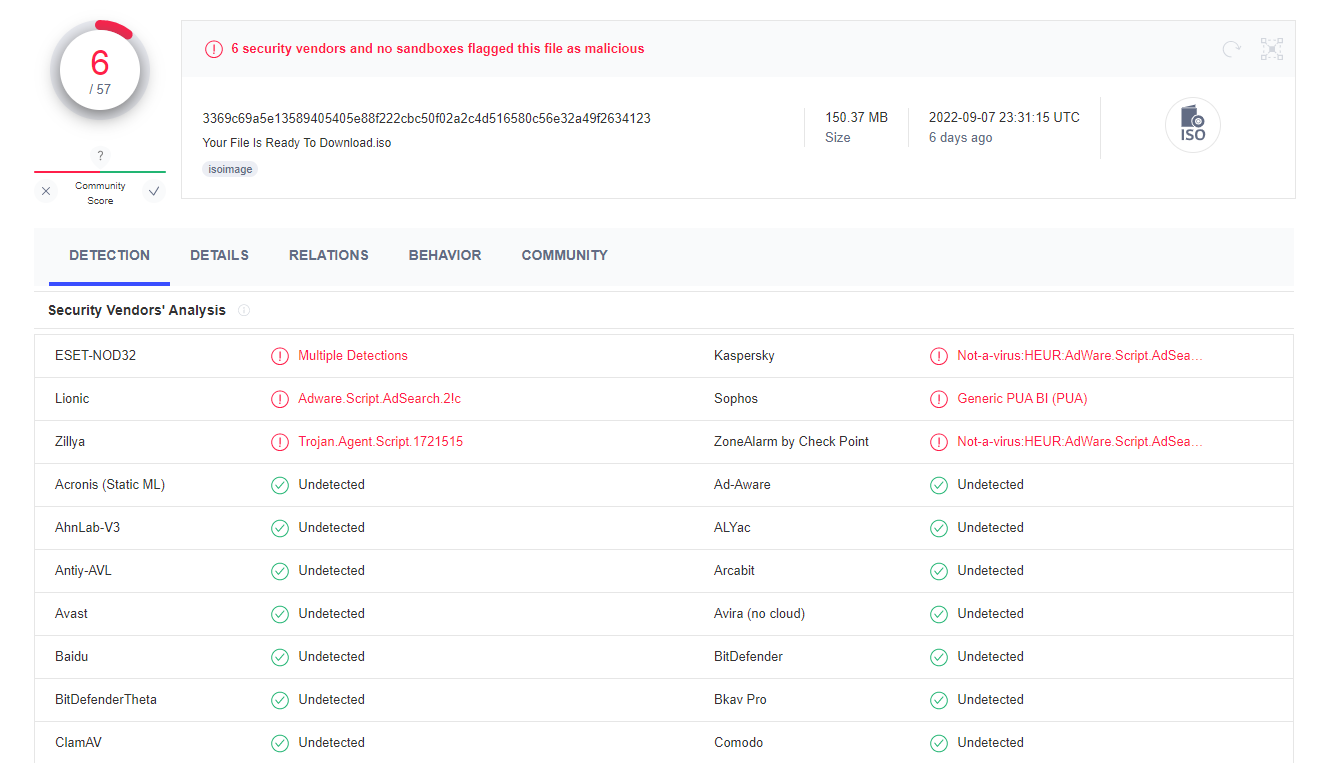
Task: Switch to the DETAILS tab
Action: pyautogui.click(x=219, y=256)
